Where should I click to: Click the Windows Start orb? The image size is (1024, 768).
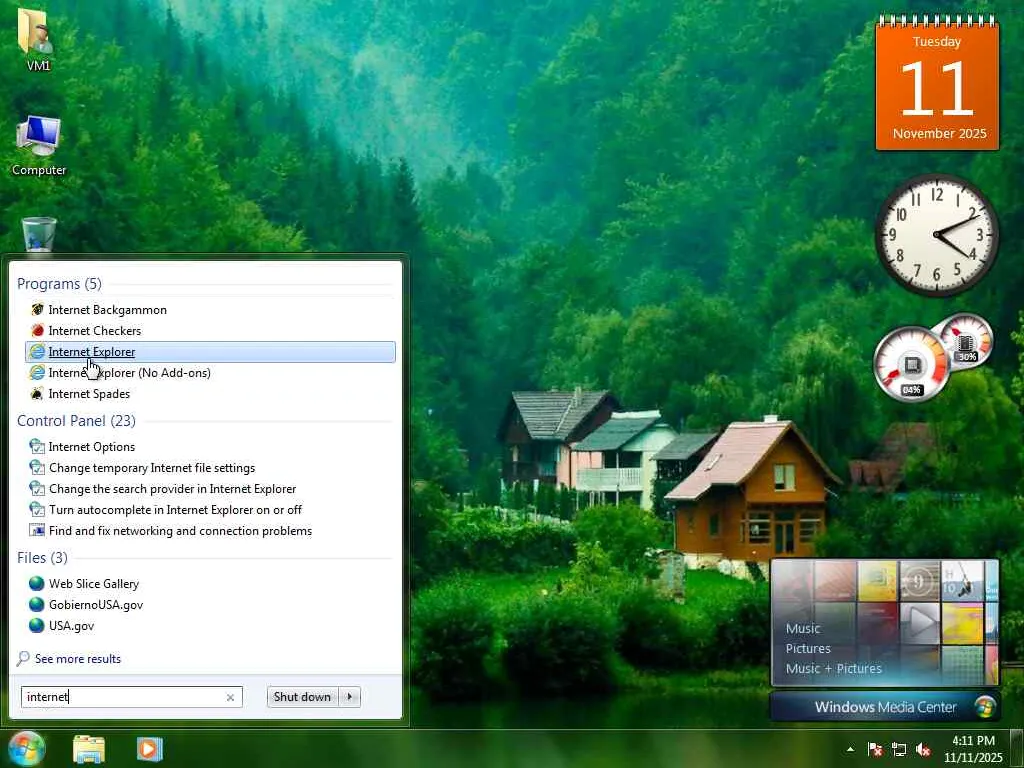(x=26, y=748)
